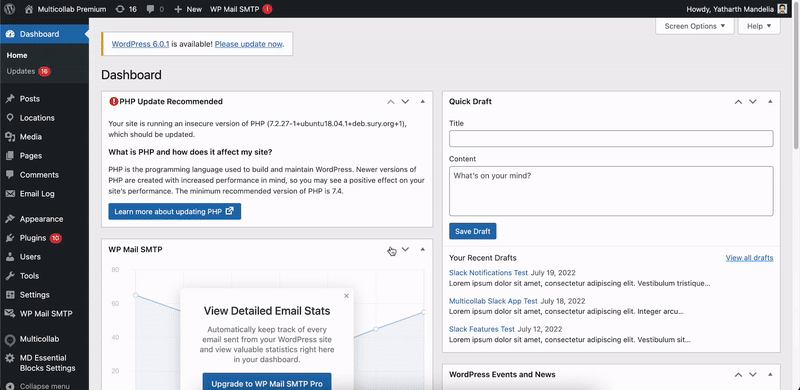The image size is (800, 390).
Task: Click the Plugins 10 updates badge
Action: coord(56,238)
